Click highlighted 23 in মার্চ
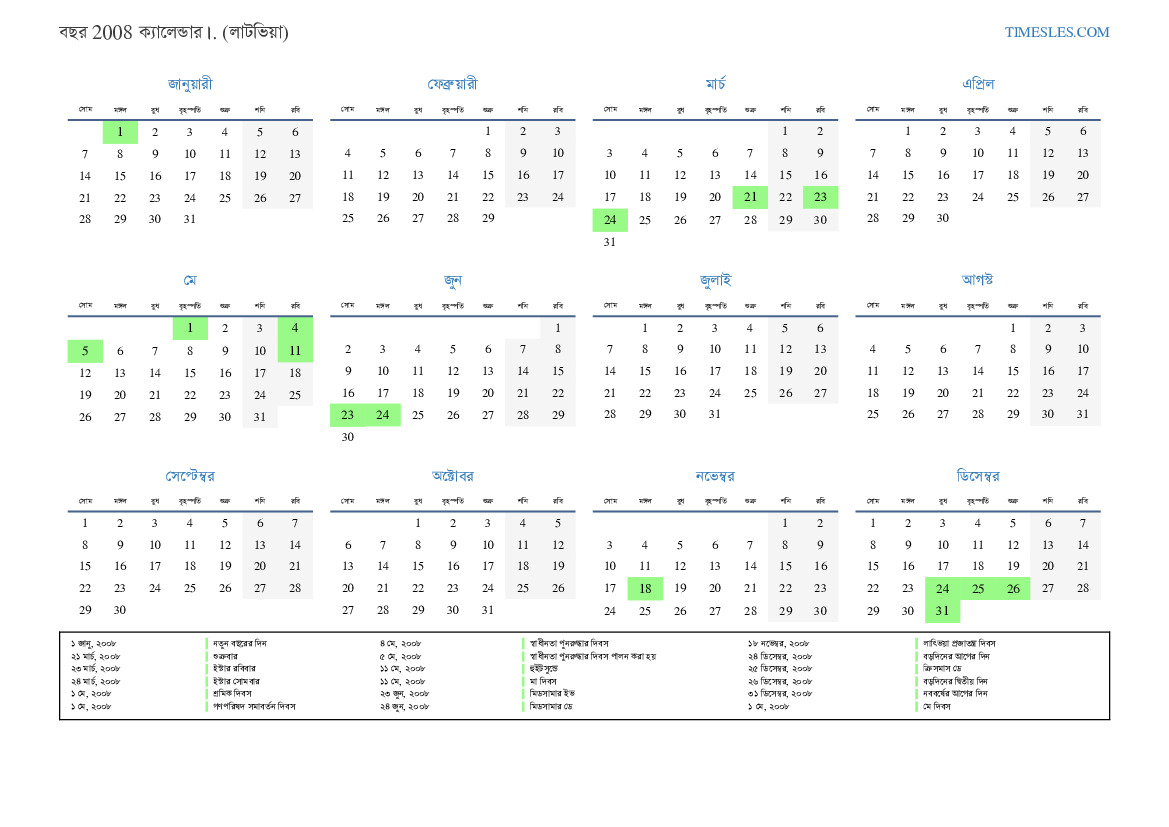Viewport: 1169px width, 827px height. [x=820, y=197]
